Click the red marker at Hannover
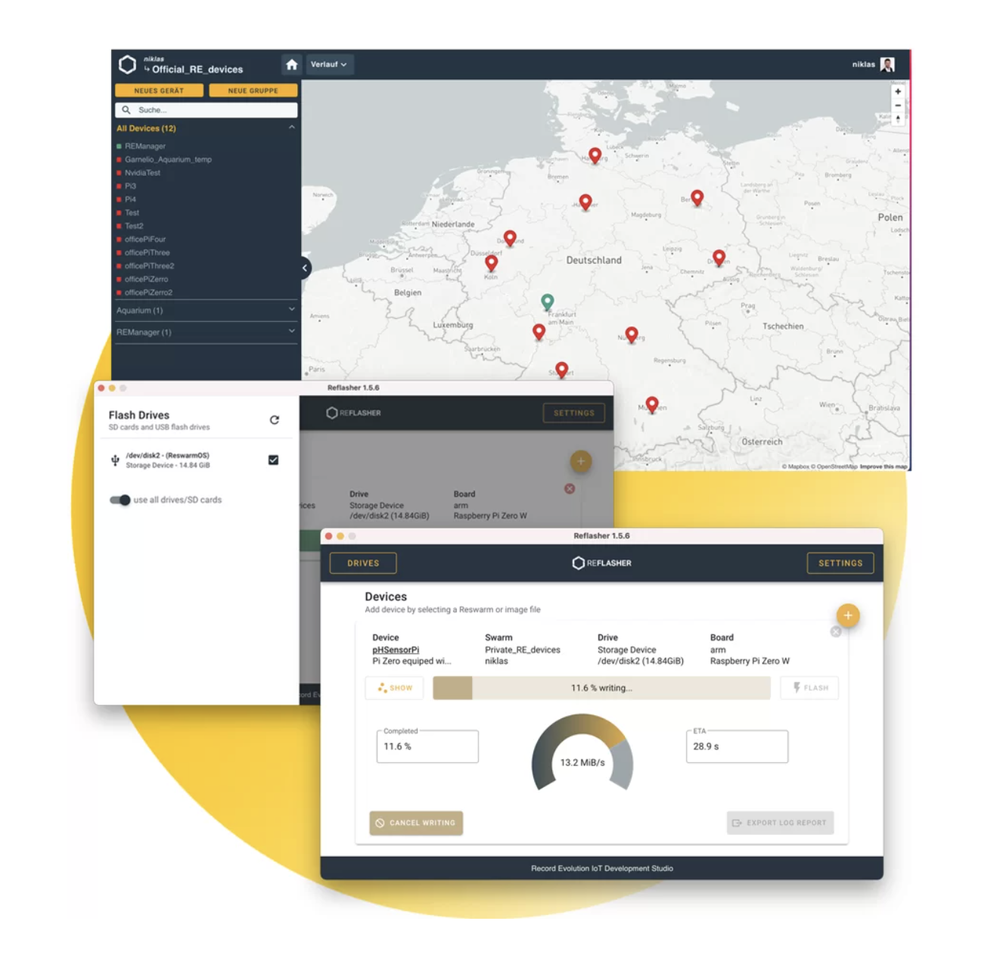Viewport: 1000px width, 954px height. click(x=585, y=202)
